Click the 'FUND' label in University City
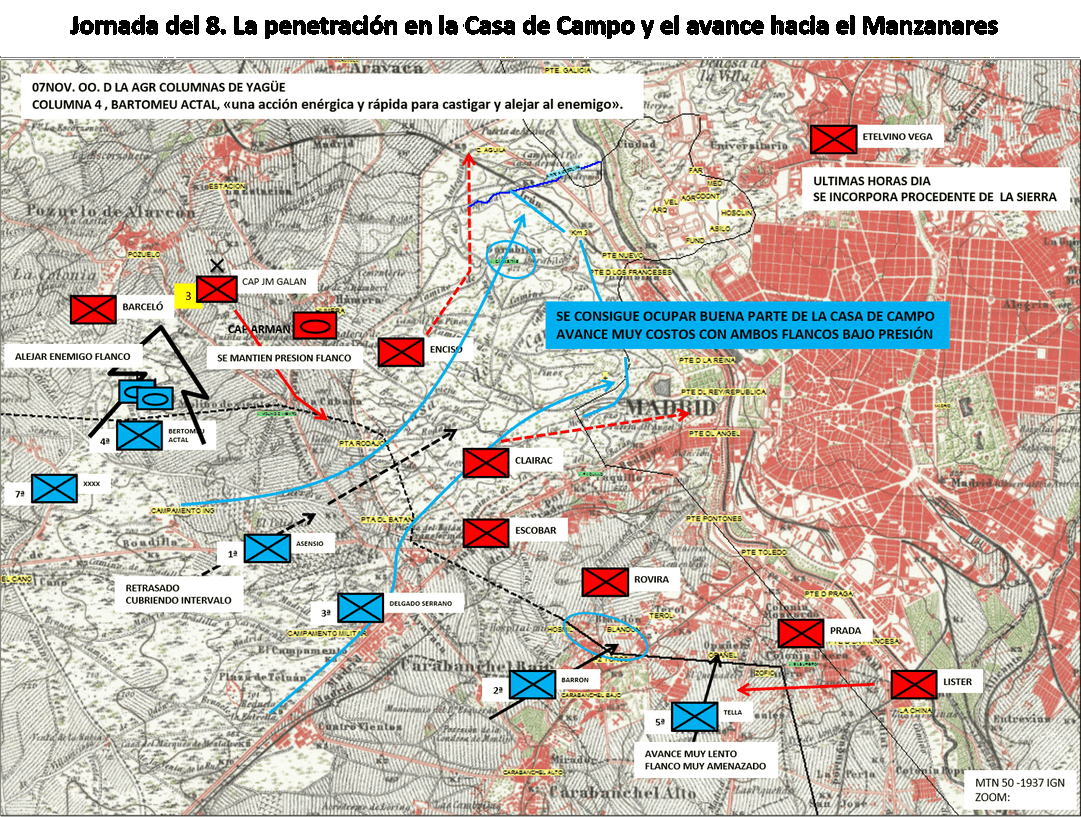1081x817 pixels. pyautogui.click(x=695, y=241)
